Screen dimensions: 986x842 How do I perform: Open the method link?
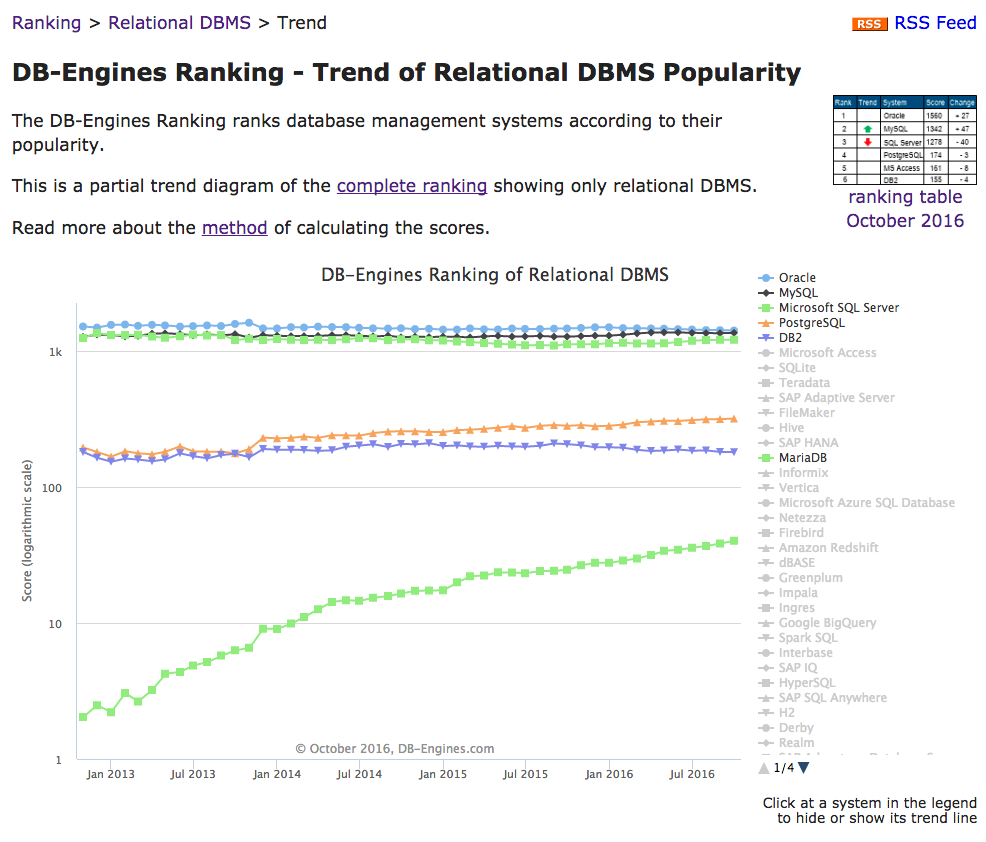click(235, 228)
